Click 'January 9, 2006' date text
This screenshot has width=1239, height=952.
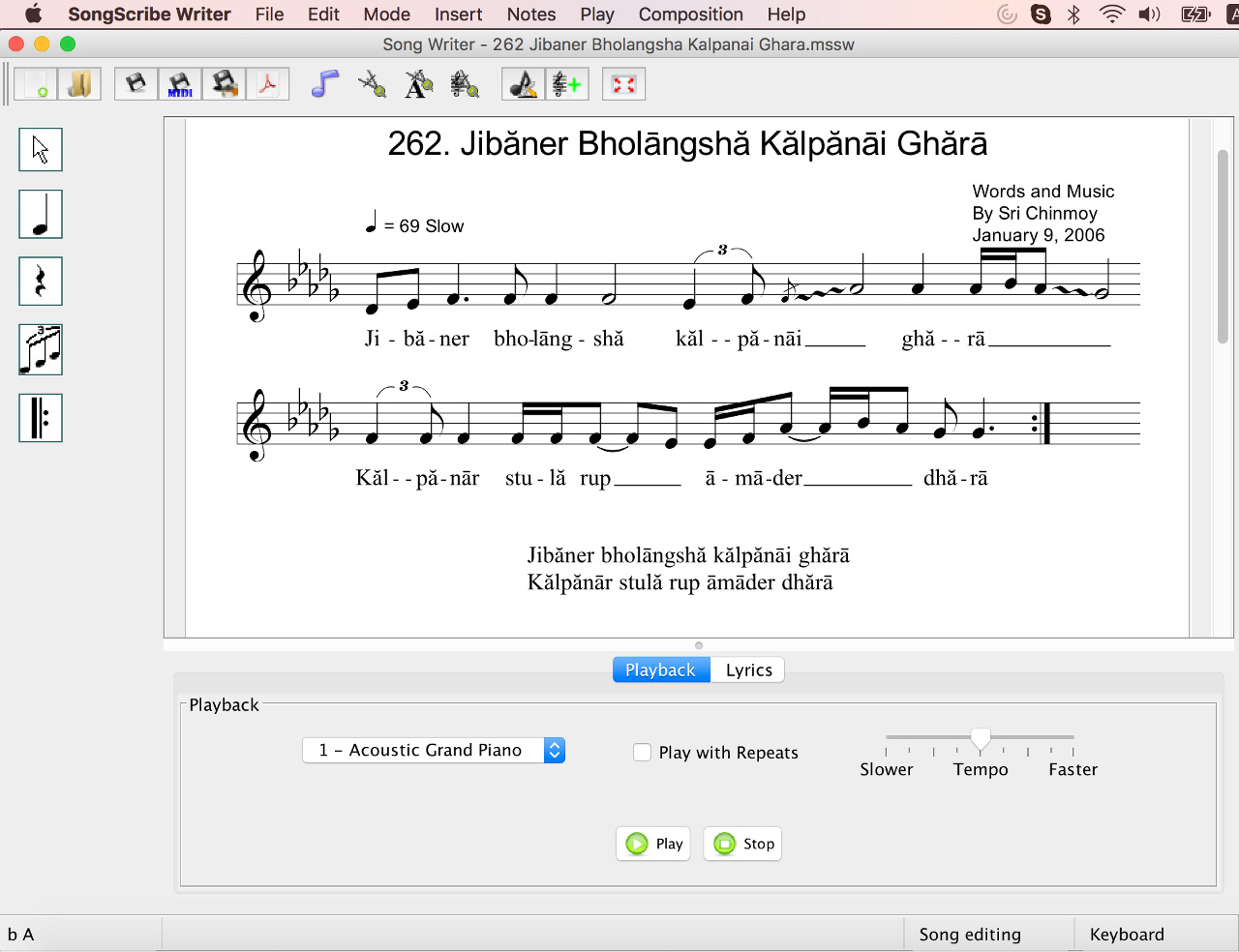coord(1039,235)
